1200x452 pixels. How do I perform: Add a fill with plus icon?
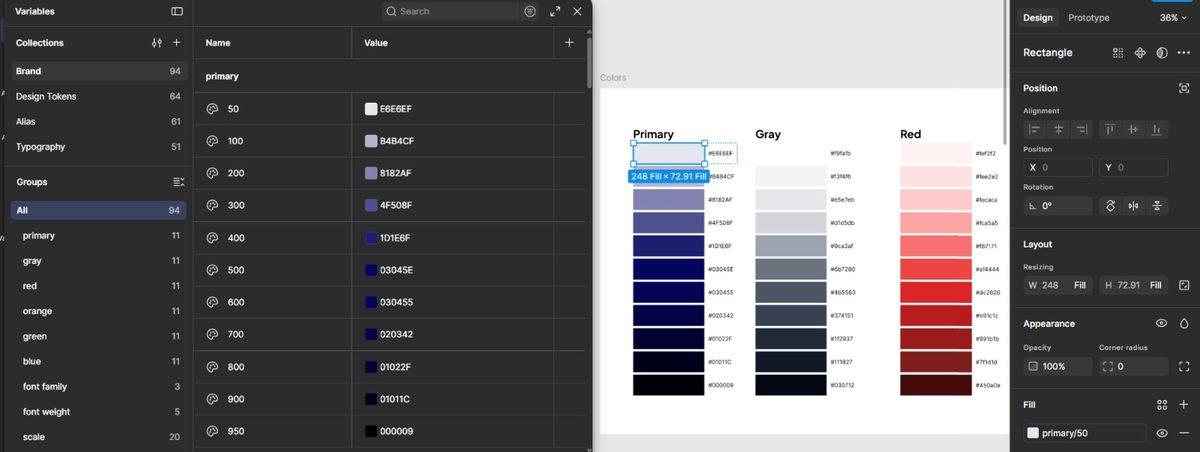point(1184,405)
